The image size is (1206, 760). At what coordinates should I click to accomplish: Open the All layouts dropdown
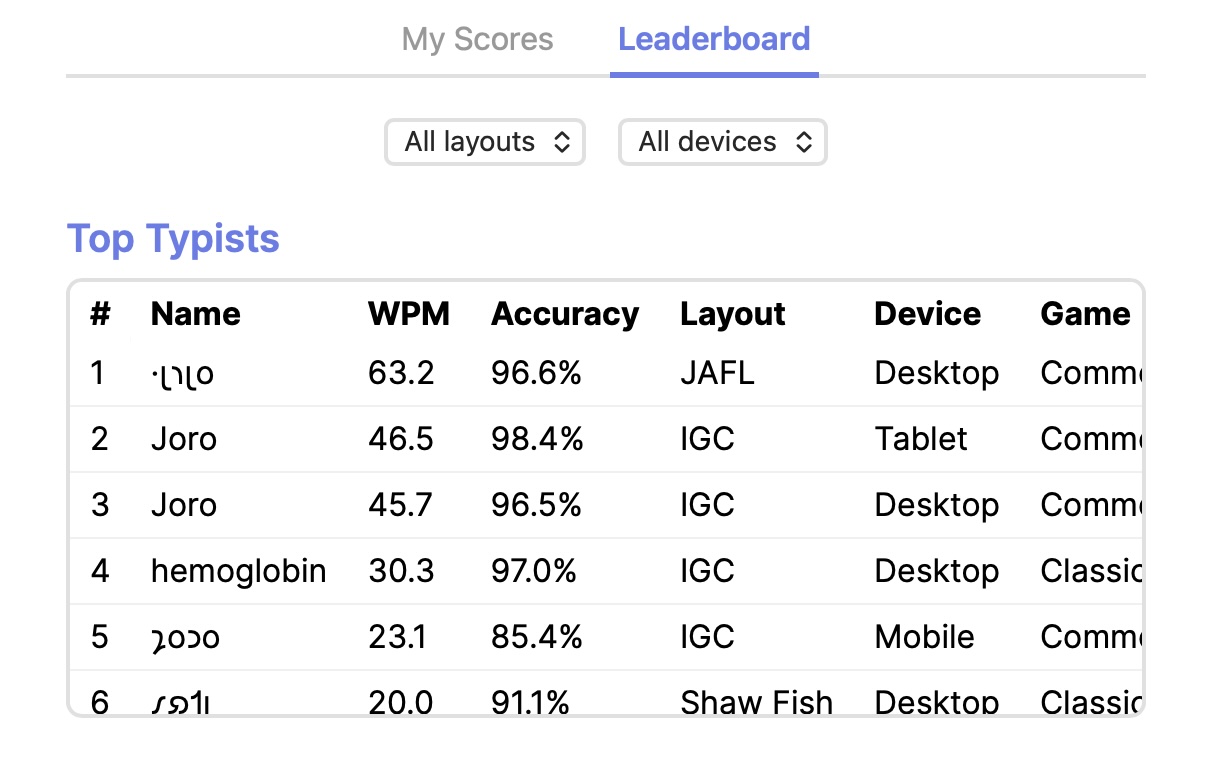[485, 142]
